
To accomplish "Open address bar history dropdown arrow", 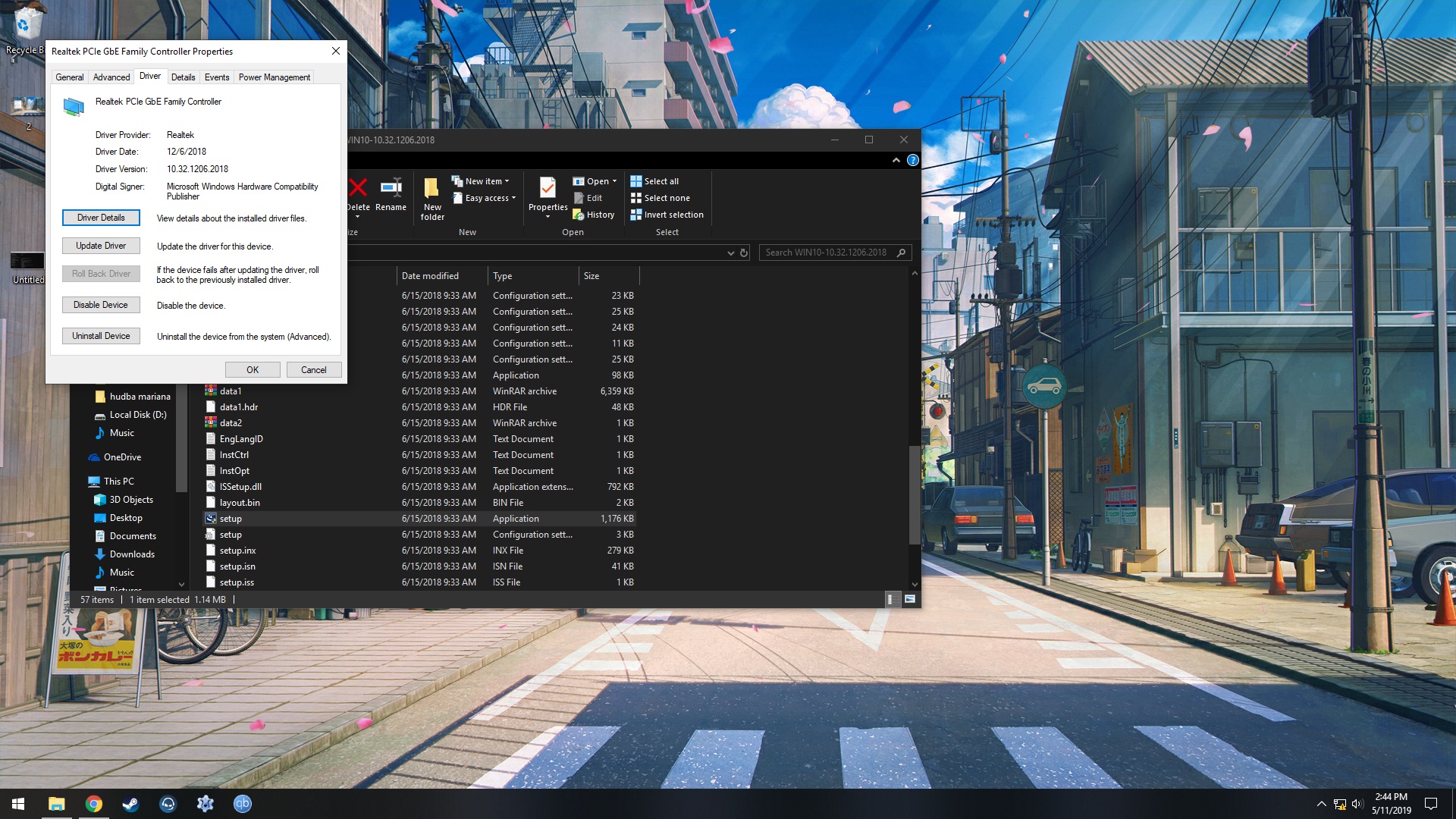I will click(730, 253).
